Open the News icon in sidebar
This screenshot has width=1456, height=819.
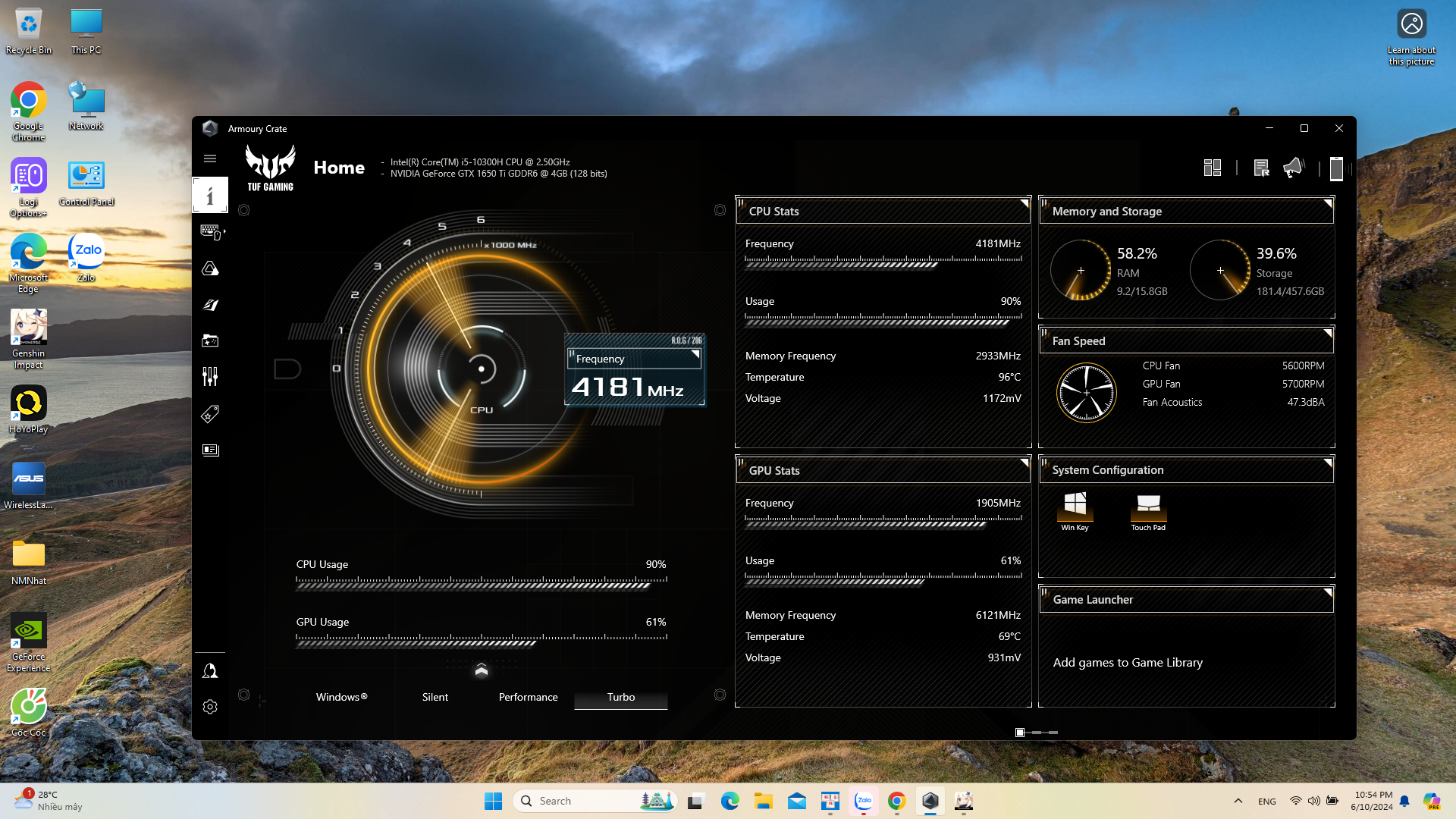coord(210,450)
